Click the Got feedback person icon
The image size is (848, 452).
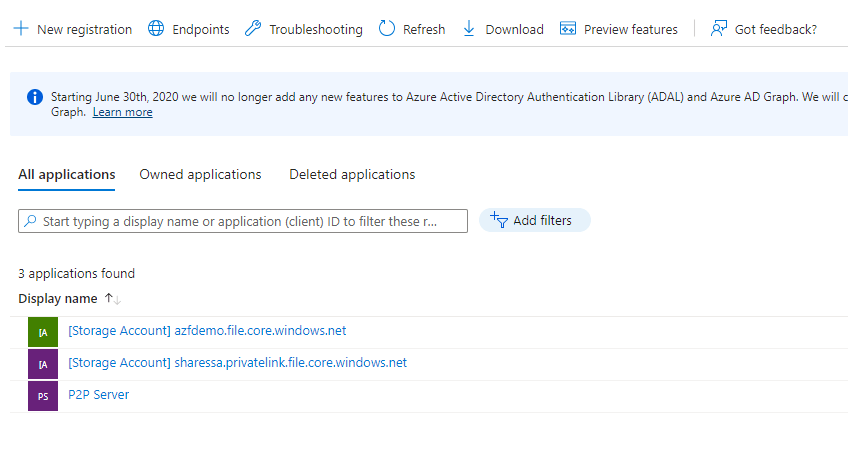tap(718, 29)
